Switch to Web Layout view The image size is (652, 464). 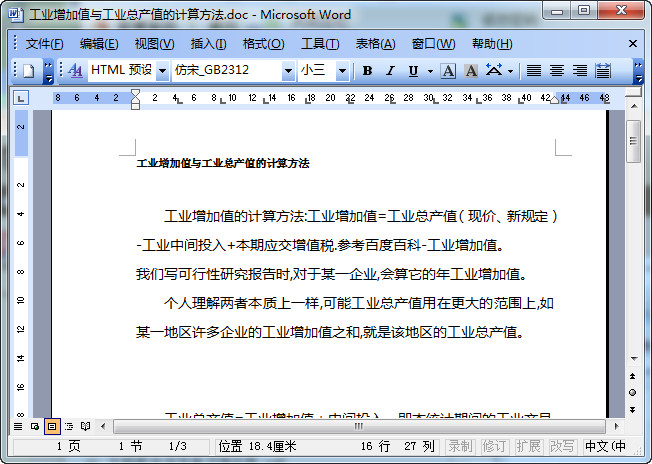pos(35,426)
